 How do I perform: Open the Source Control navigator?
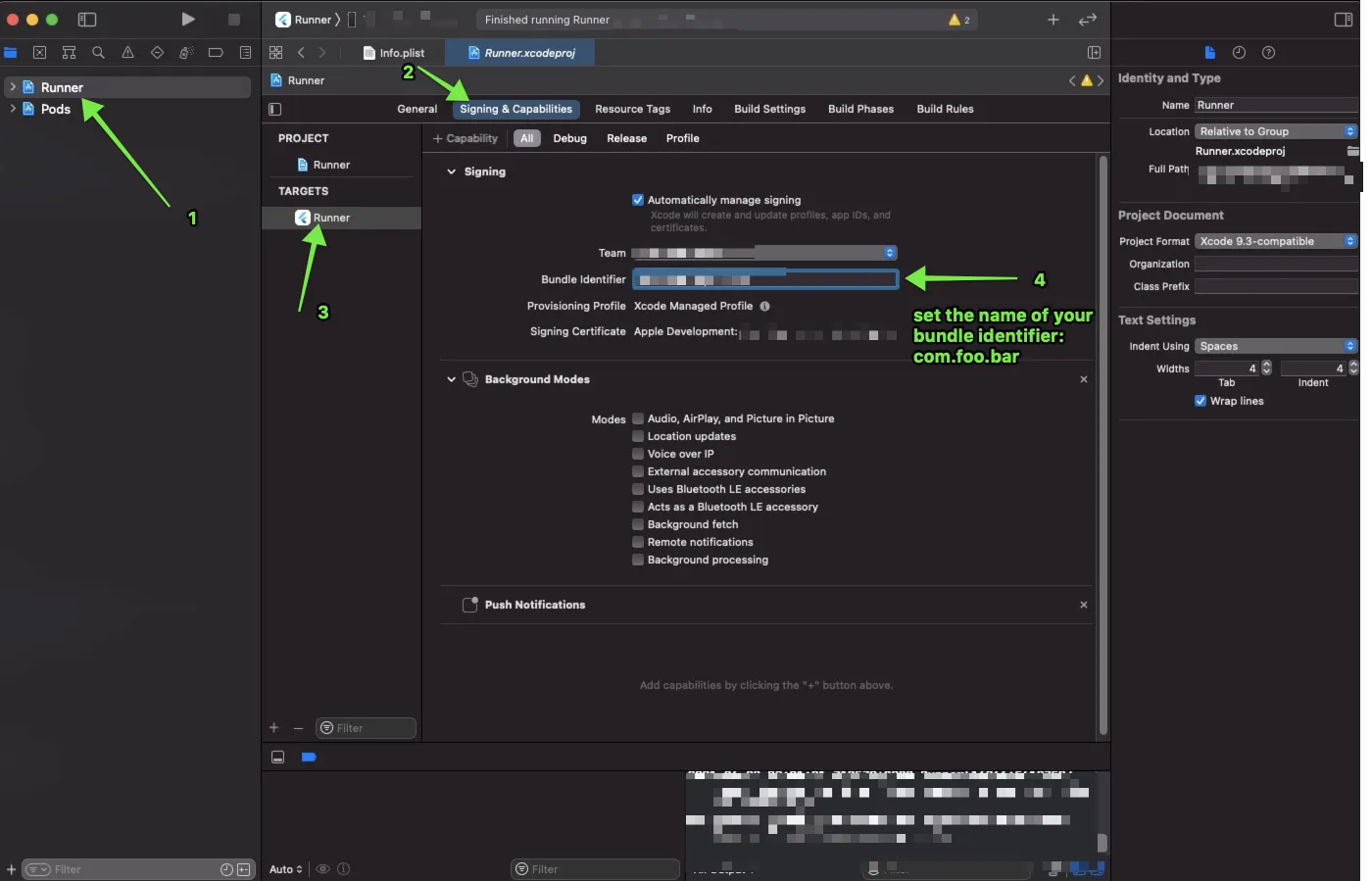(39, 53)
